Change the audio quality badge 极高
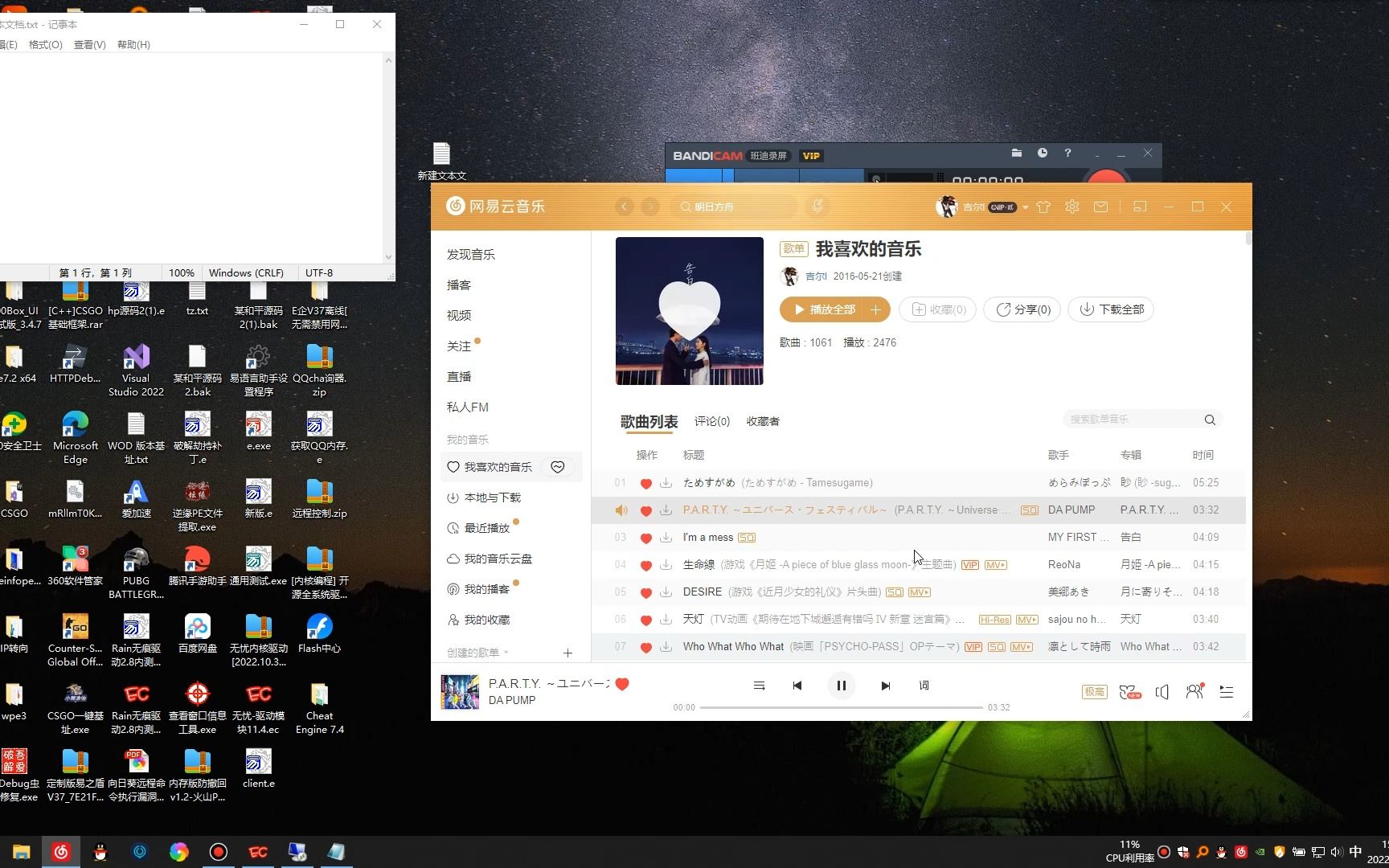 (1094, 692)
